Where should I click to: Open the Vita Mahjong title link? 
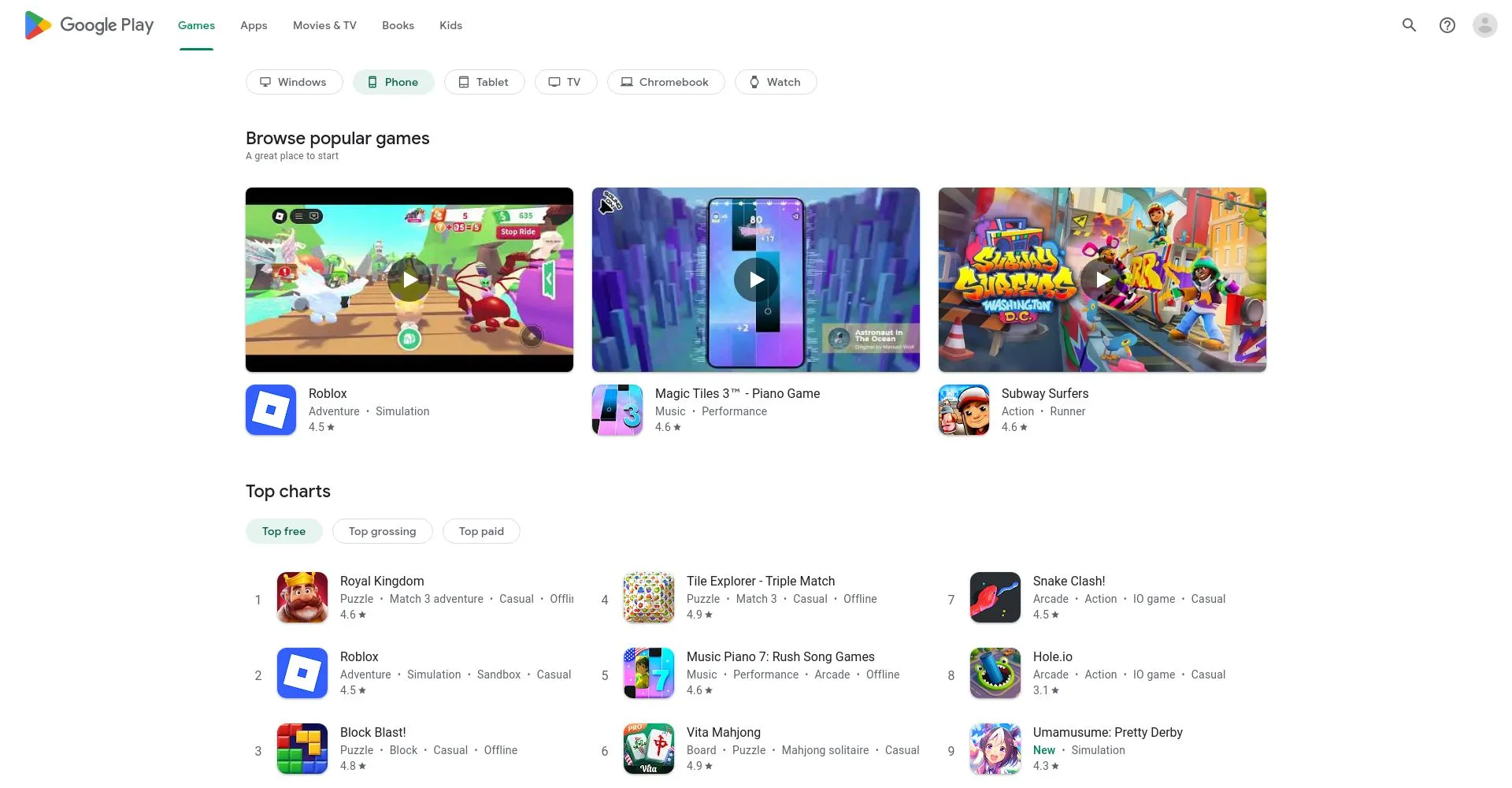coord(724,732)
